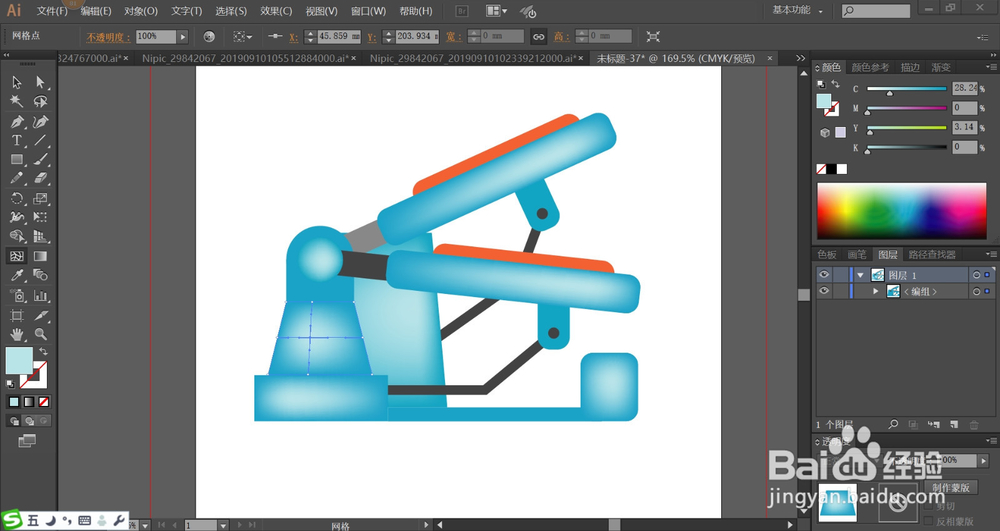Select the Gradient tool
The width and height of the screenshot is (1000, 531).
point(40,256)
